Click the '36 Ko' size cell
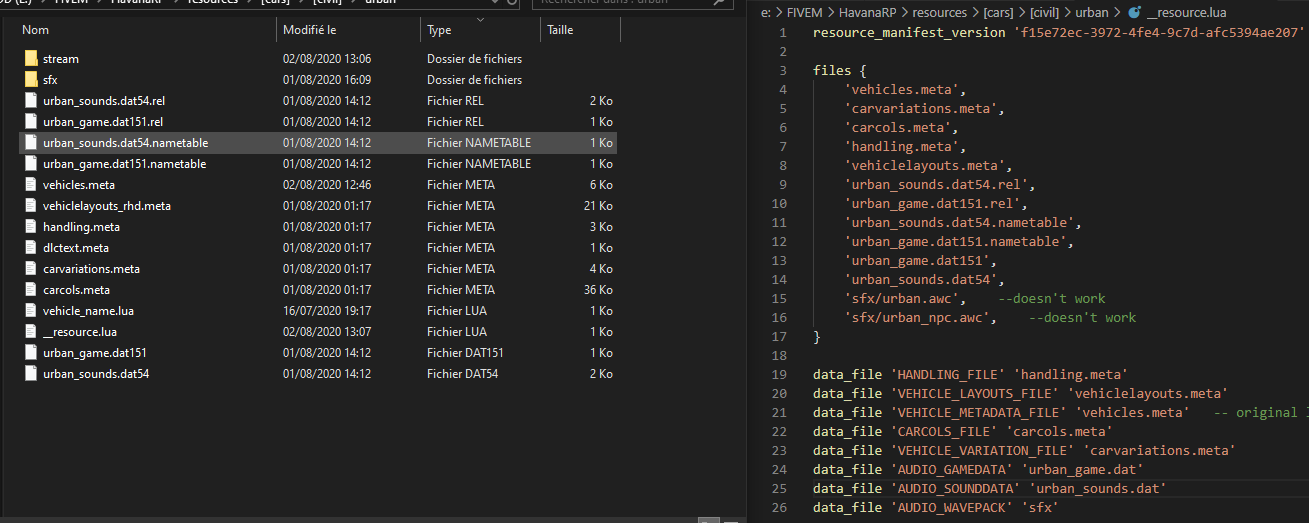The image size is (1309, 523). point(598,290)
